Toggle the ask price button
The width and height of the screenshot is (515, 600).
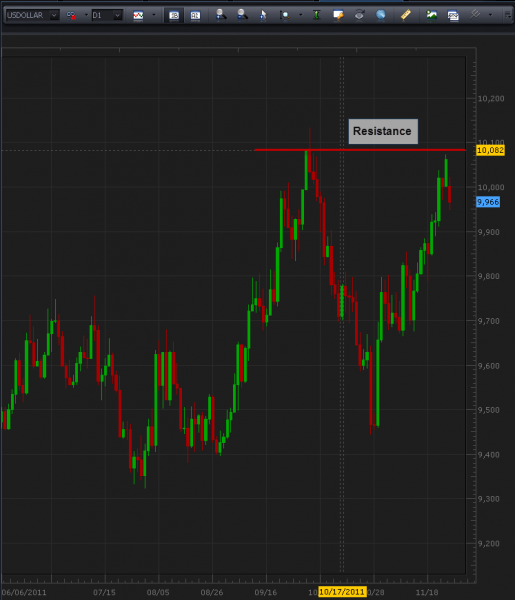tap(195, 15)
